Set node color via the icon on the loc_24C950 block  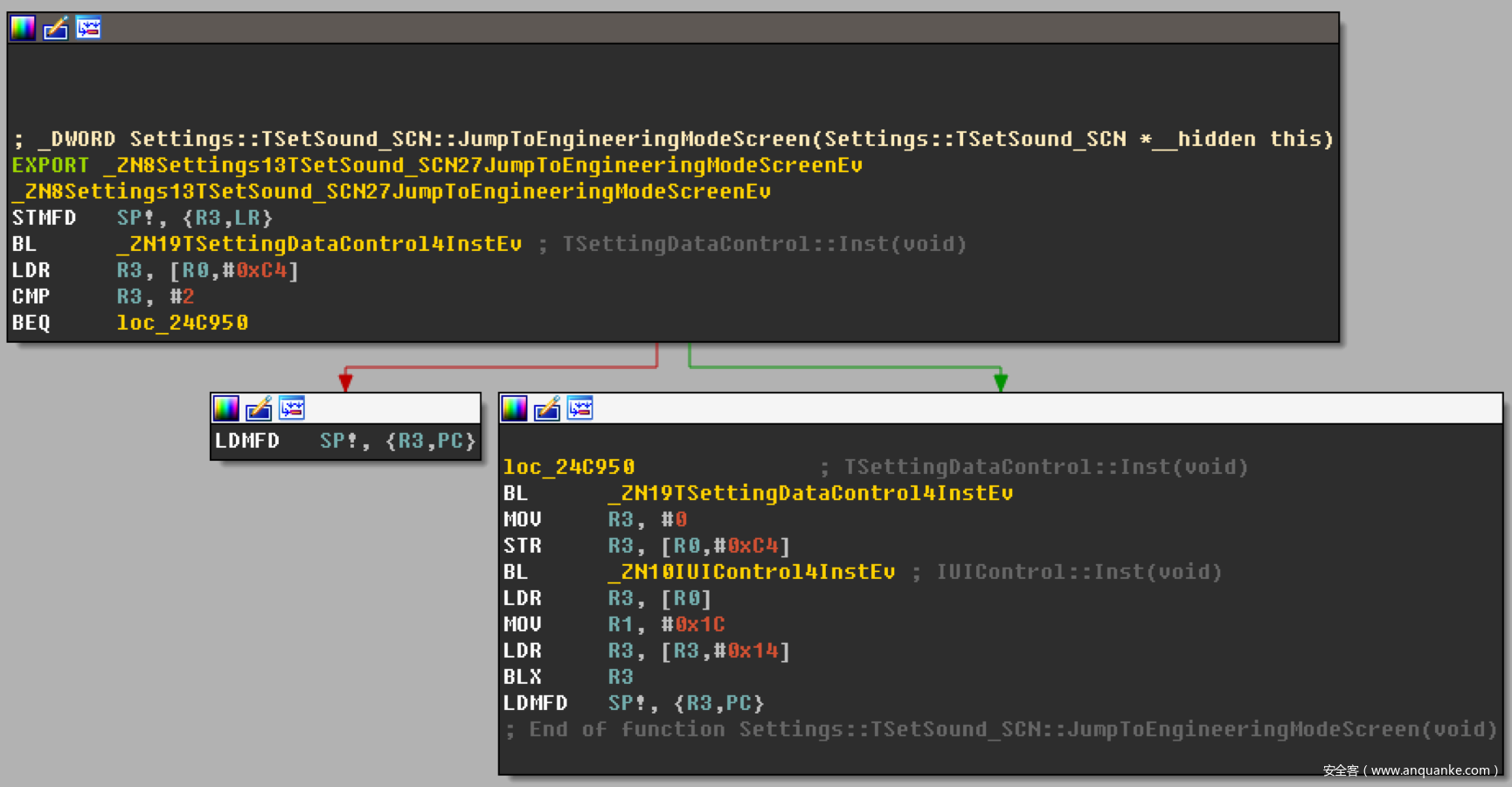pos(514,408)
